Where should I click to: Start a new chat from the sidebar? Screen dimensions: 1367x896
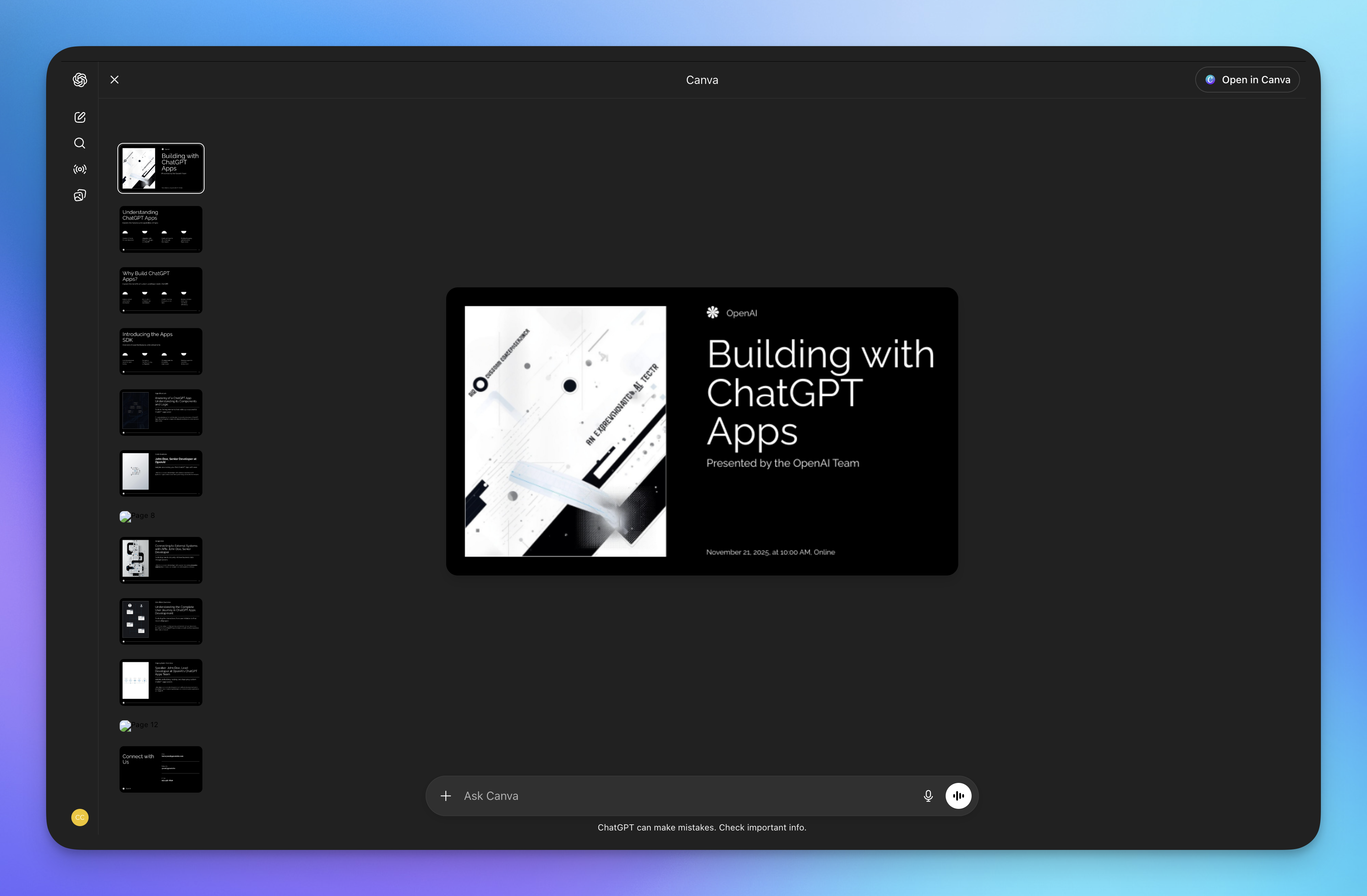(x=80, y=117)
